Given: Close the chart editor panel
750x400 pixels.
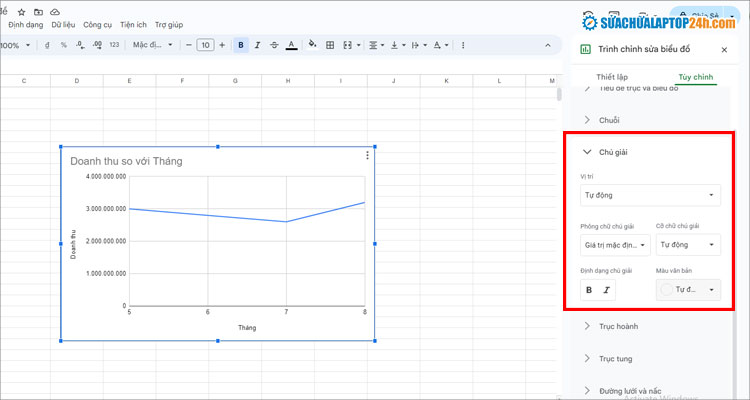Looking at the screenshot, I should 724,49.
